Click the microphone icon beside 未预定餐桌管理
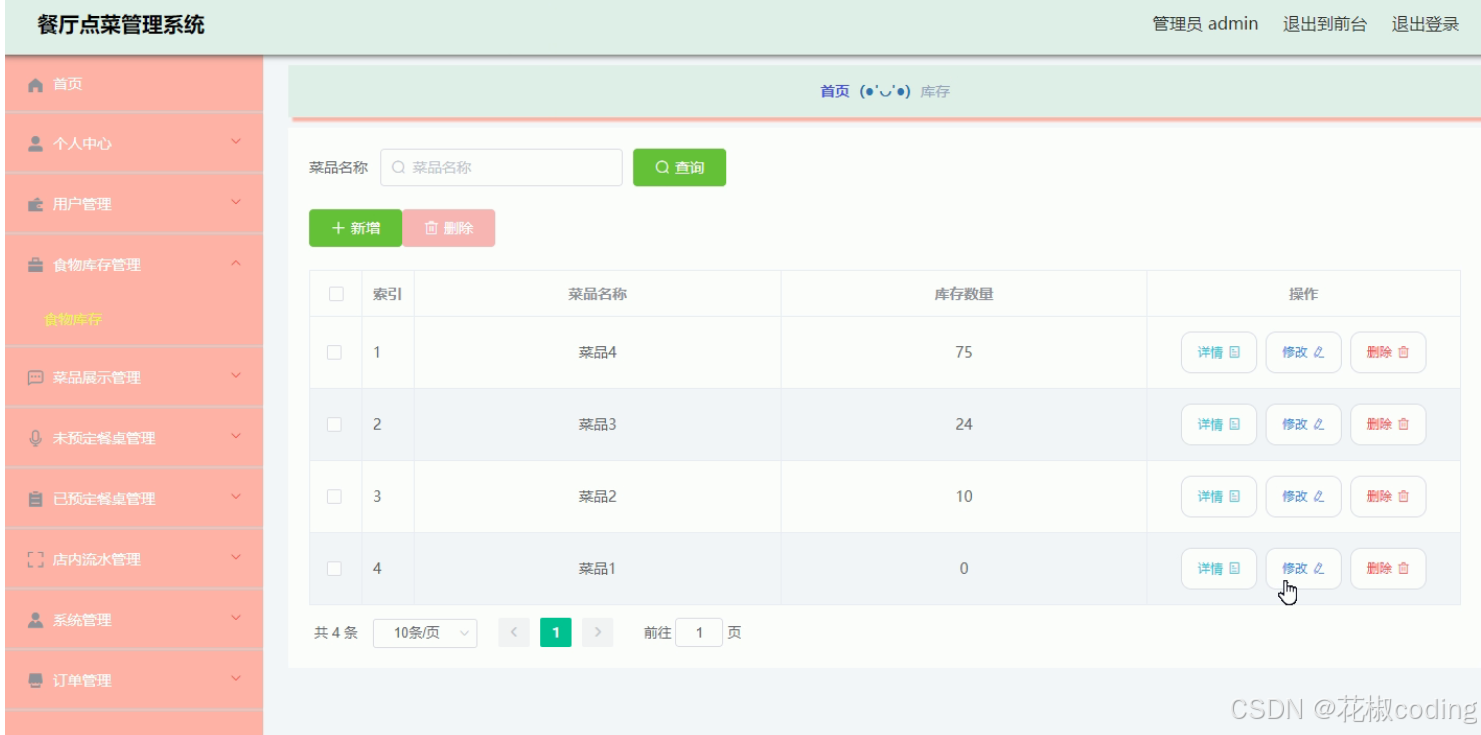The image size is (1481, 735). coord(36,438)
